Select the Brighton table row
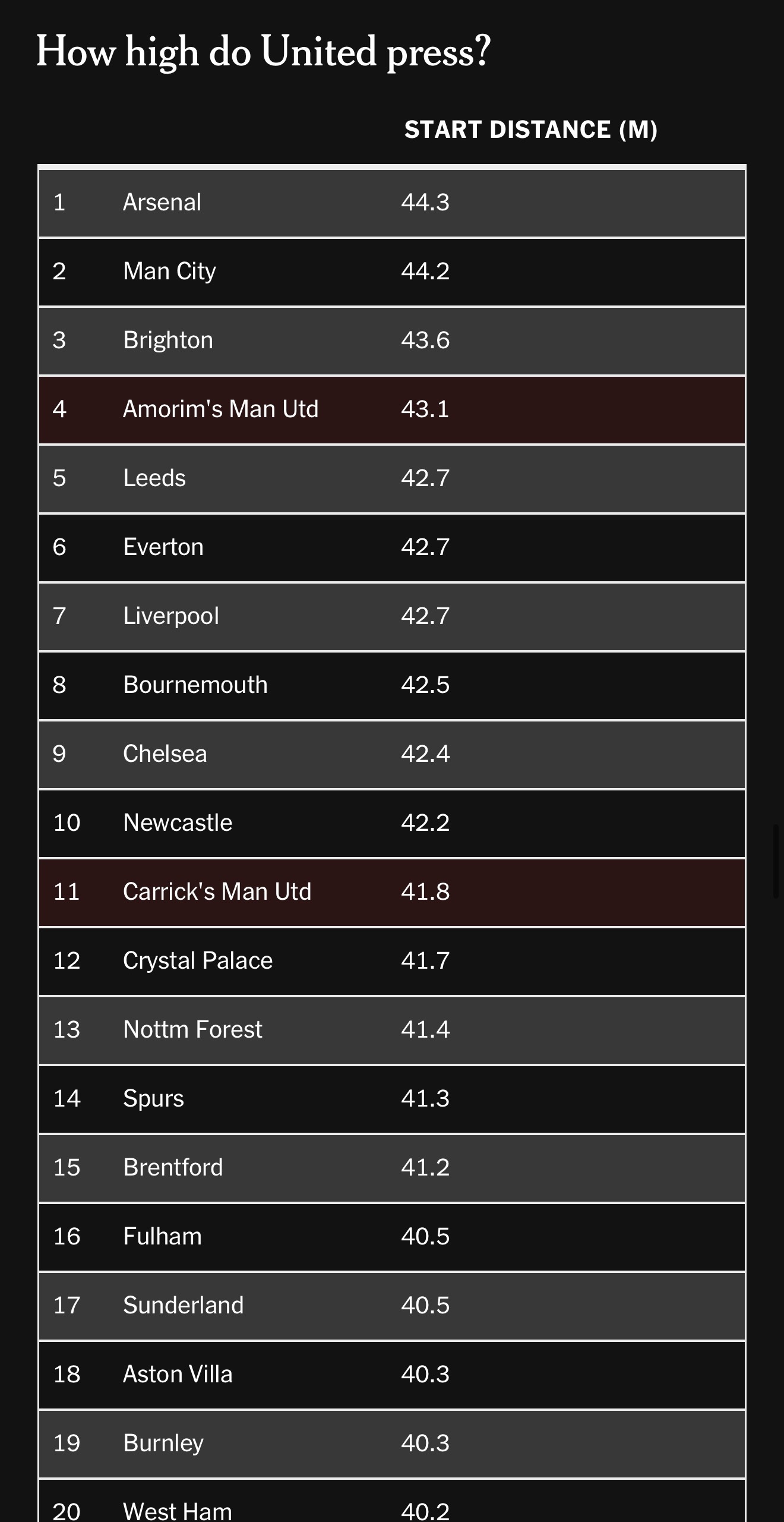This screenshot has width=784, height=1522. click(392, 341)
